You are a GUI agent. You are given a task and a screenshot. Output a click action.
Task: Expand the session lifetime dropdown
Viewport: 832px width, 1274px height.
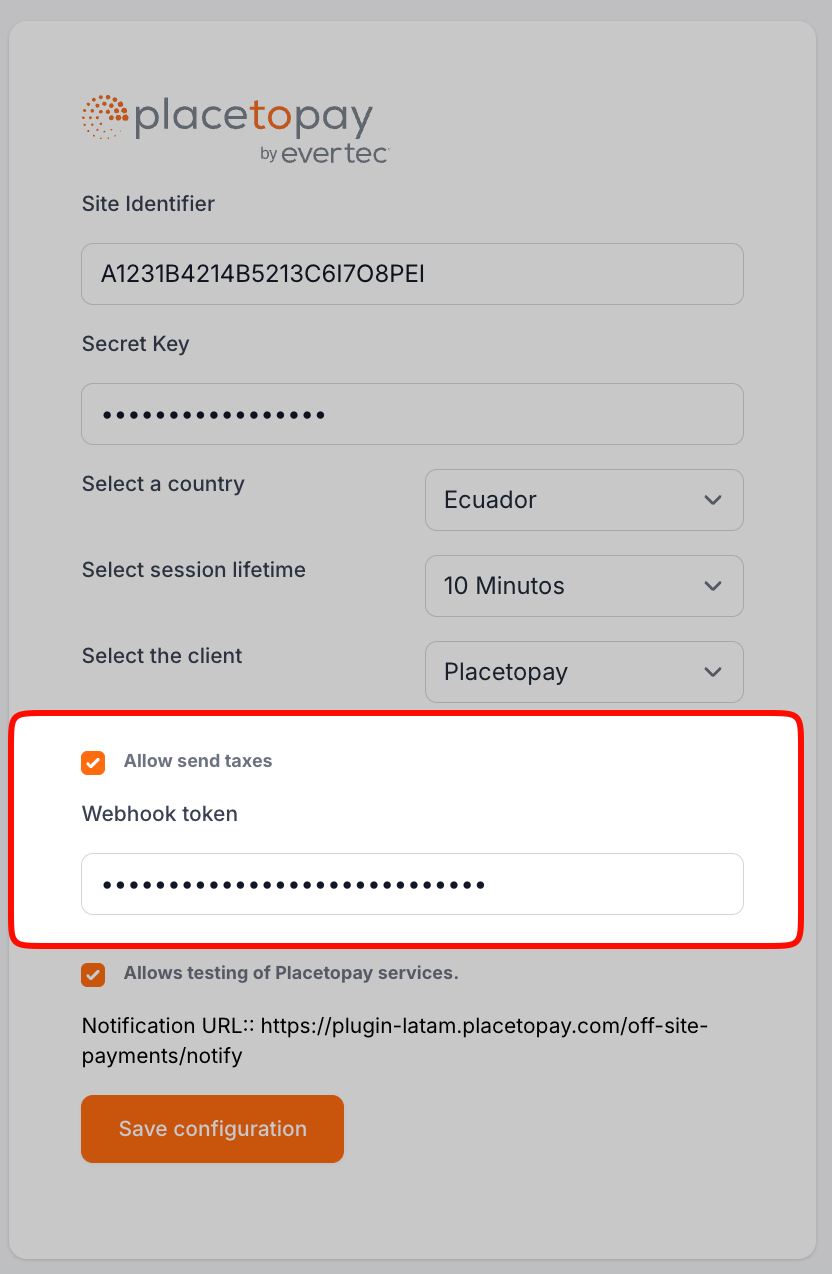pos(583,586)
